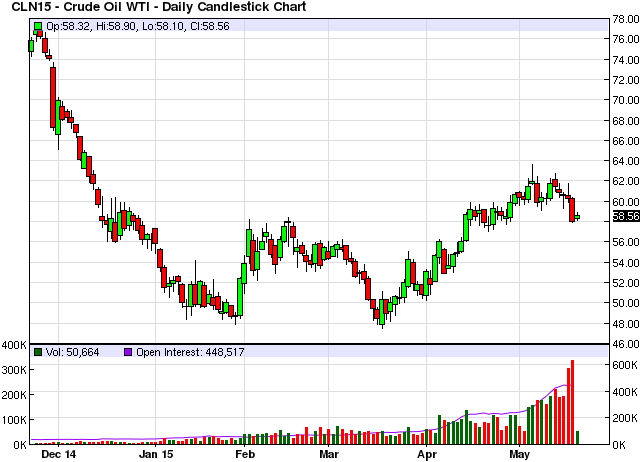Click the 54.00 price axis label
642x462 pixels.
[626, 263]
